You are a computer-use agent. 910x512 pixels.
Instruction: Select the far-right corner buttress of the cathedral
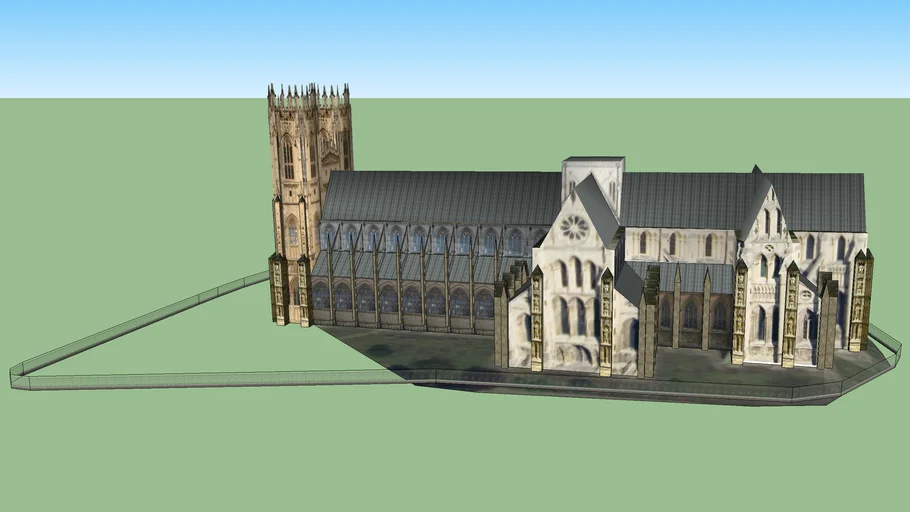[861, 298]
